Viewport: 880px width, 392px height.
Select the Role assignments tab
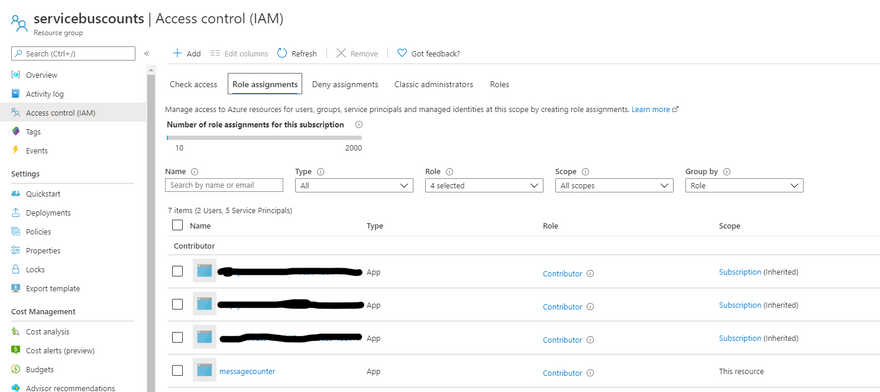[265, 84]
